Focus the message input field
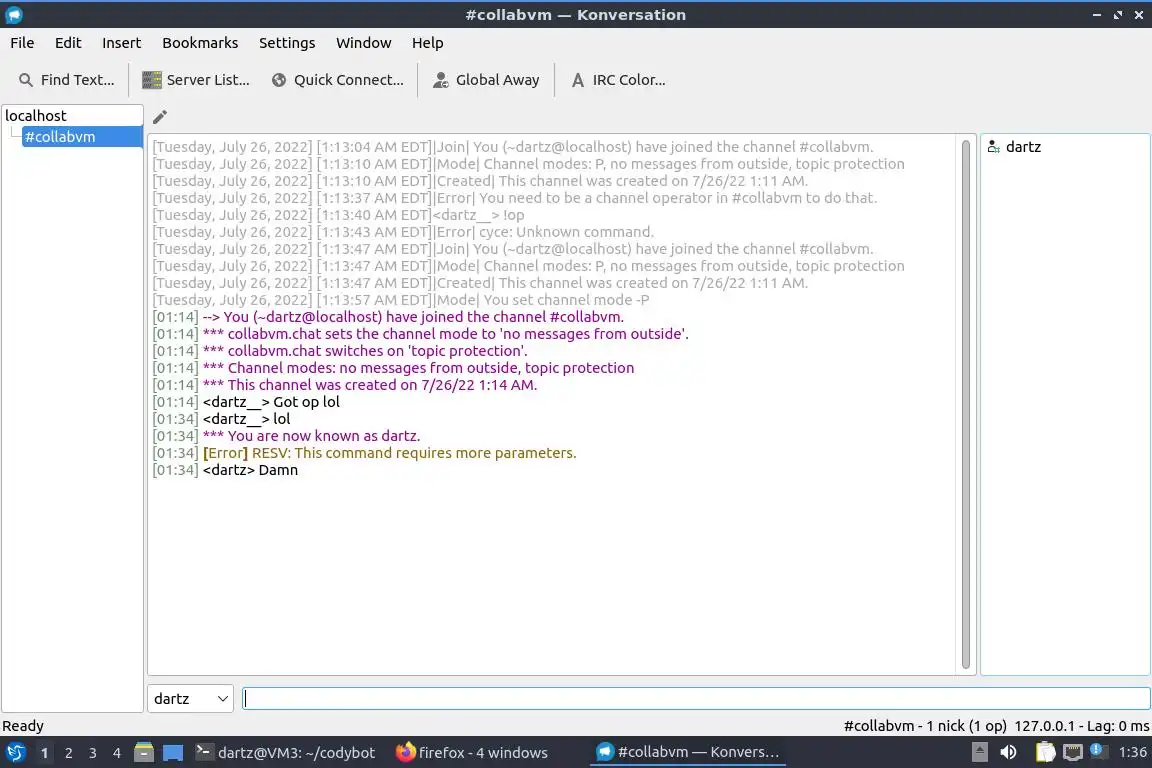Image resolution: width=1152 pixels, height=768 pixels. coord(696,699)
